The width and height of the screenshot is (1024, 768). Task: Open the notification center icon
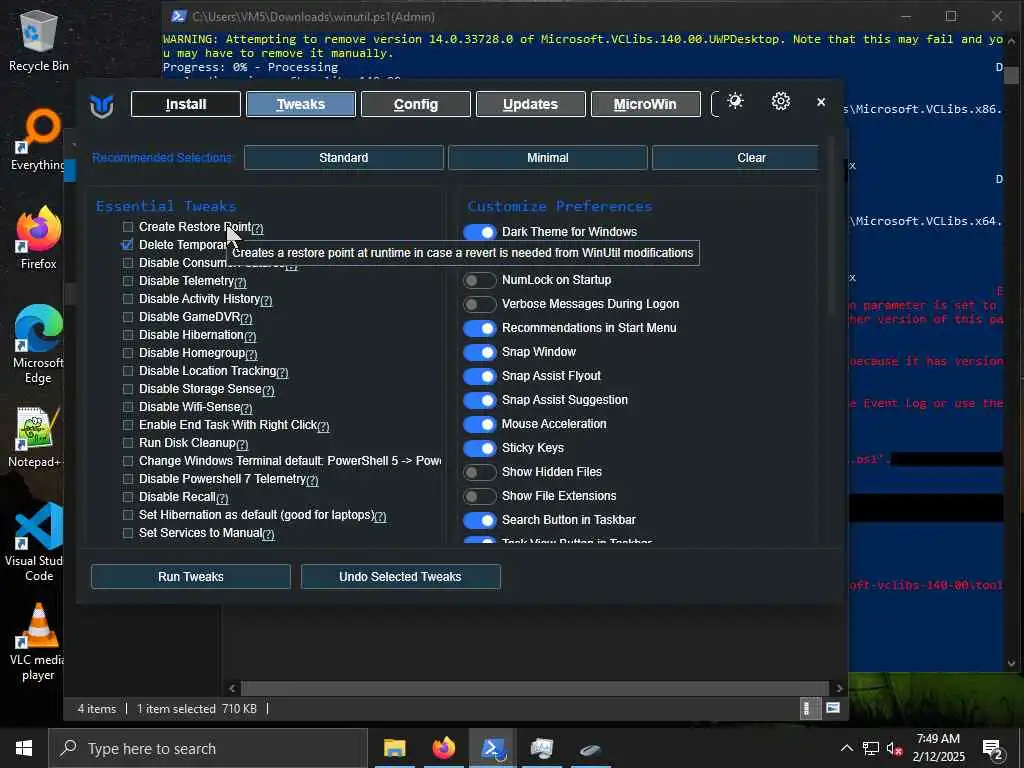pos(993,750)
